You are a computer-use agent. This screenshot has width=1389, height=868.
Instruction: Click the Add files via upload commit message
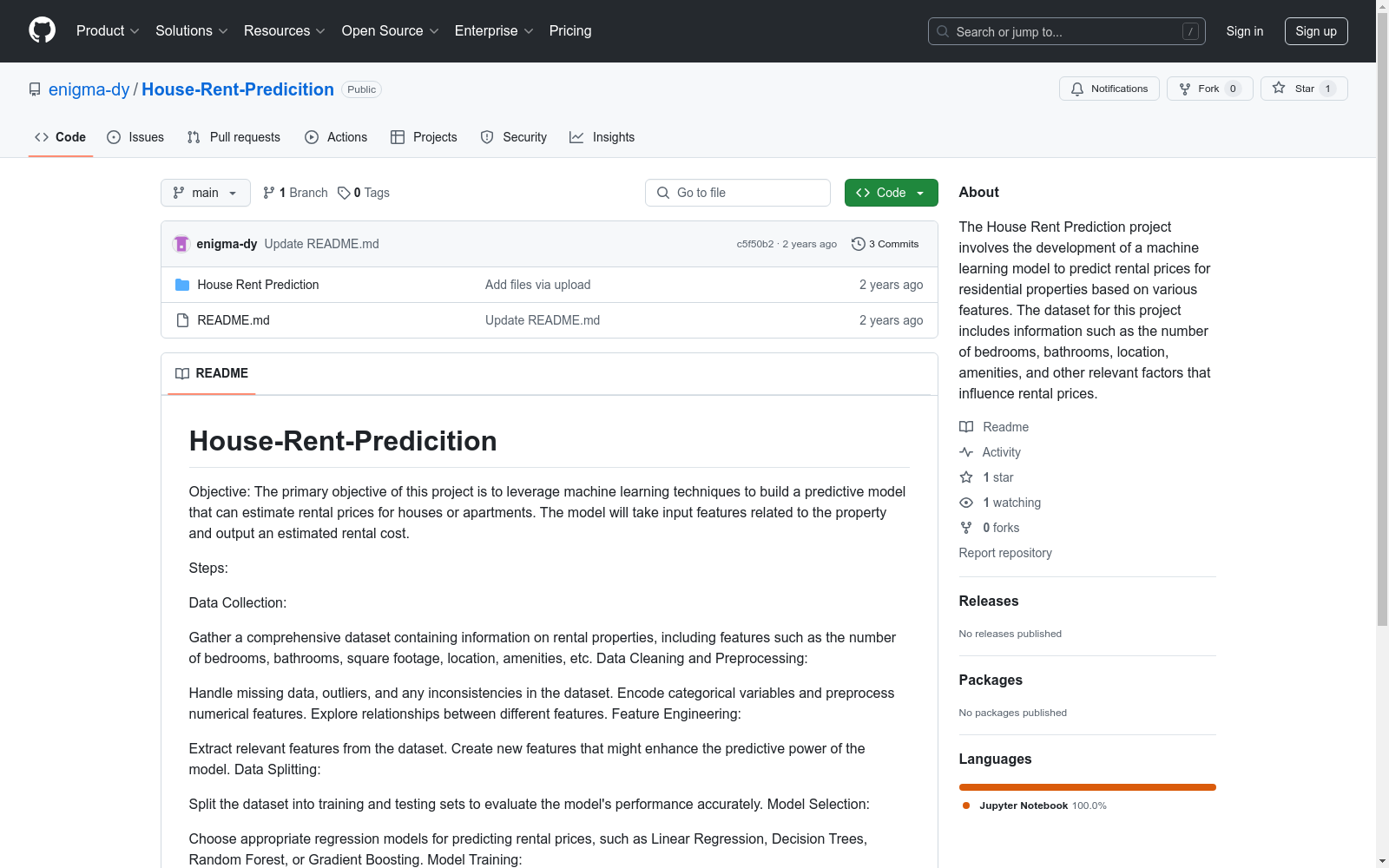[x=537, y=285]
